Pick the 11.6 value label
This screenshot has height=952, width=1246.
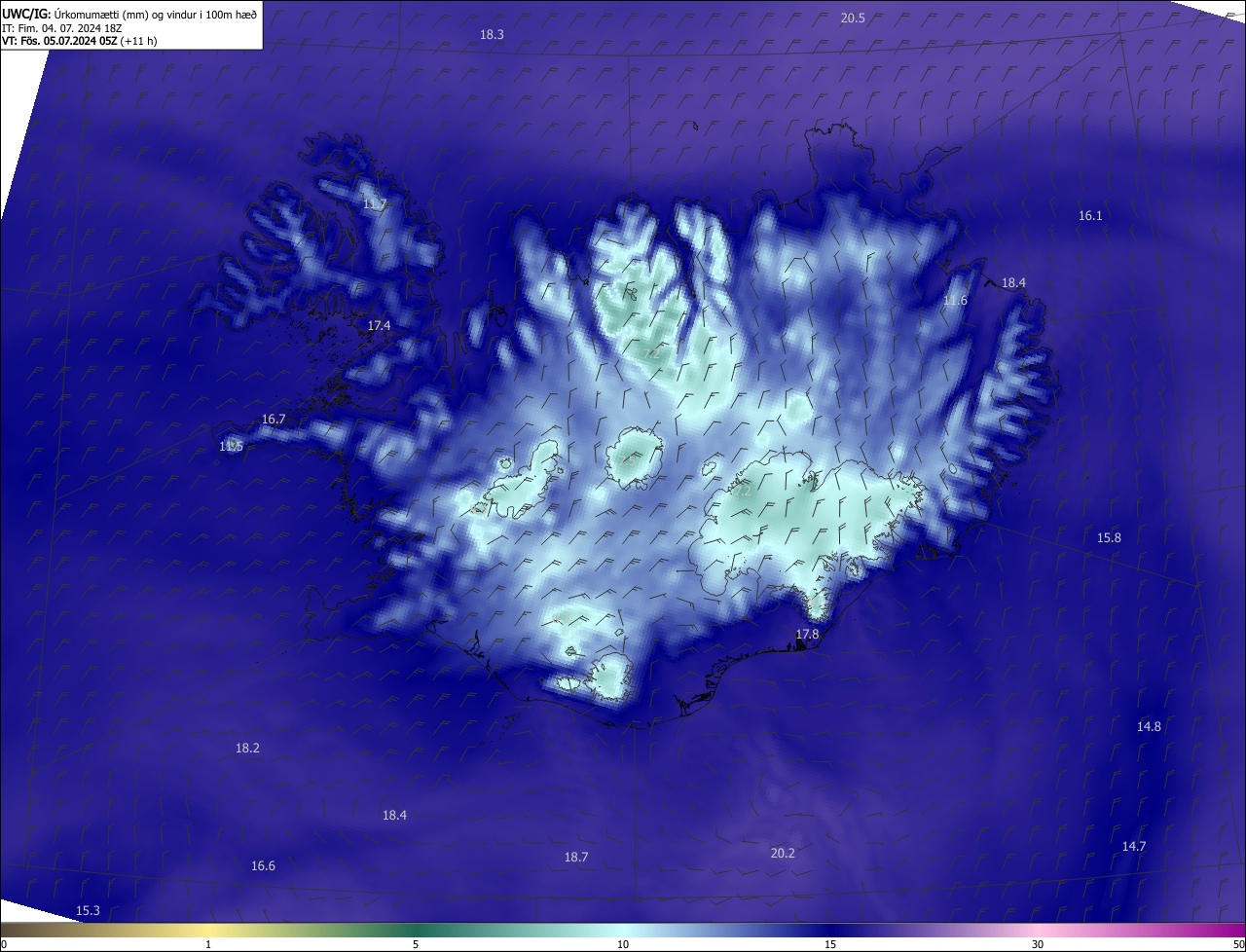(955, 301)
